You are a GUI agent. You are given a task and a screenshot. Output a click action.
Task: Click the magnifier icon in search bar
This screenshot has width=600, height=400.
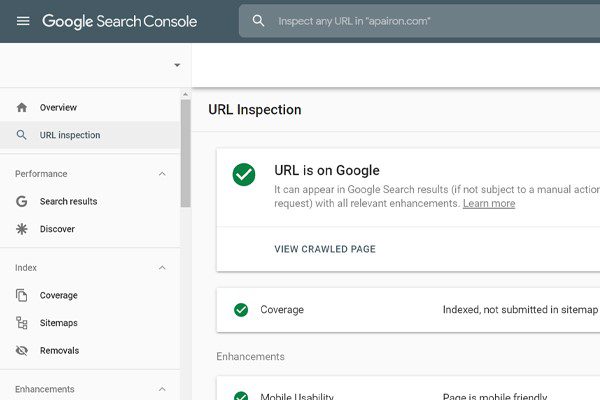[x=258, y=21]
